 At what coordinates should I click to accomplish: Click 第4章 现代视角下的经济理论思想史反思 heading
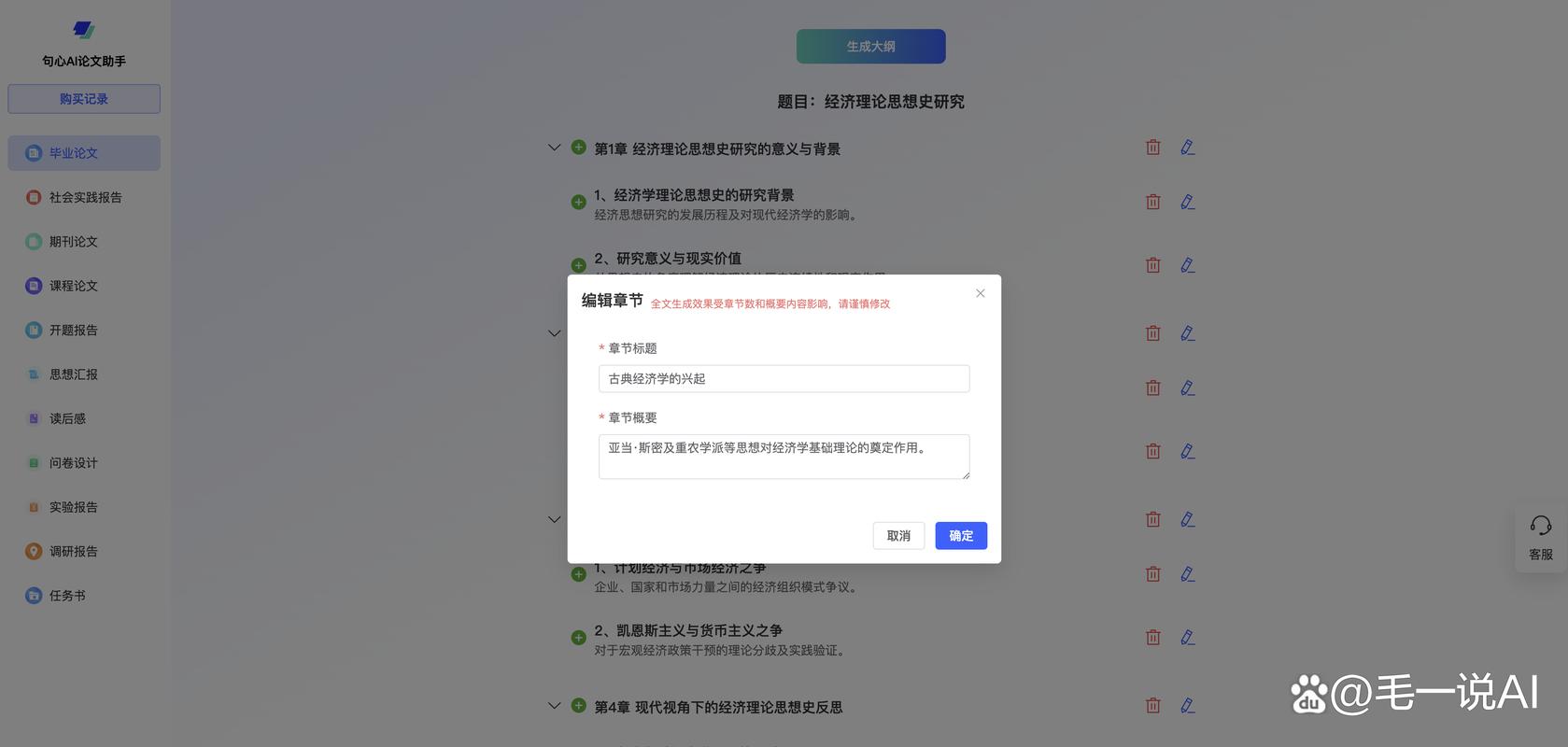click(718, 707)
